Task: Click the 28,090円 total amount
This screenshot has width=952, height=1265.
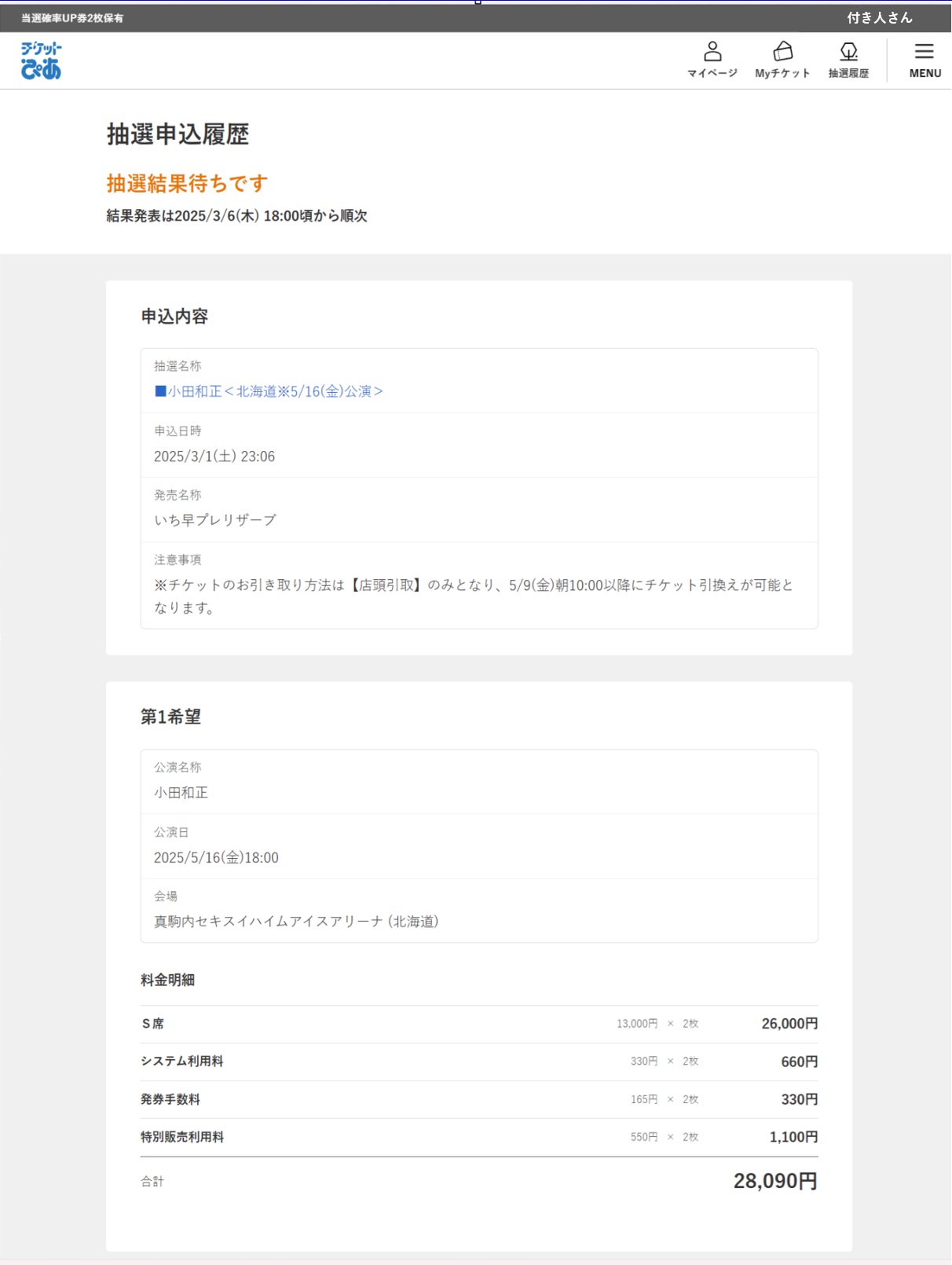Action: pyautogui.click(x=775, y=1181)
